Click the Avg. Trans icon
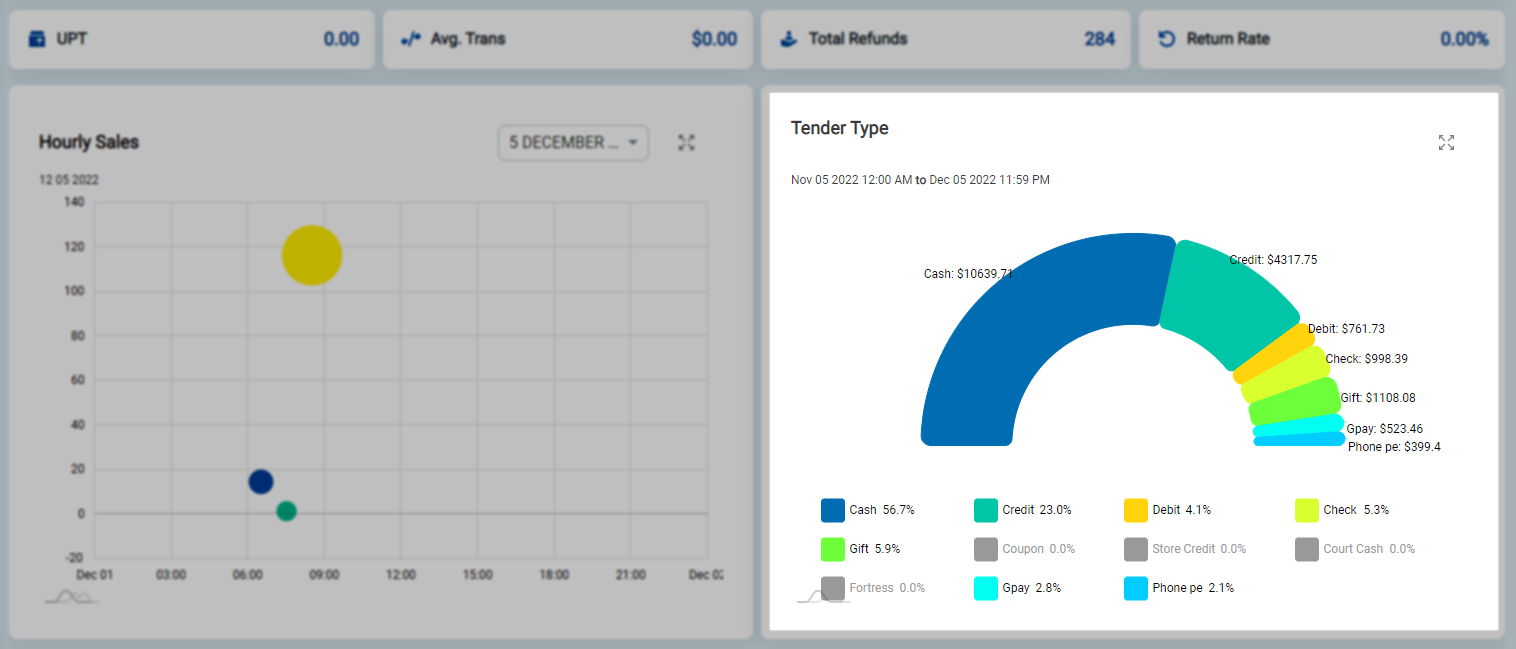1516x649 pixels. pos(411,40)
